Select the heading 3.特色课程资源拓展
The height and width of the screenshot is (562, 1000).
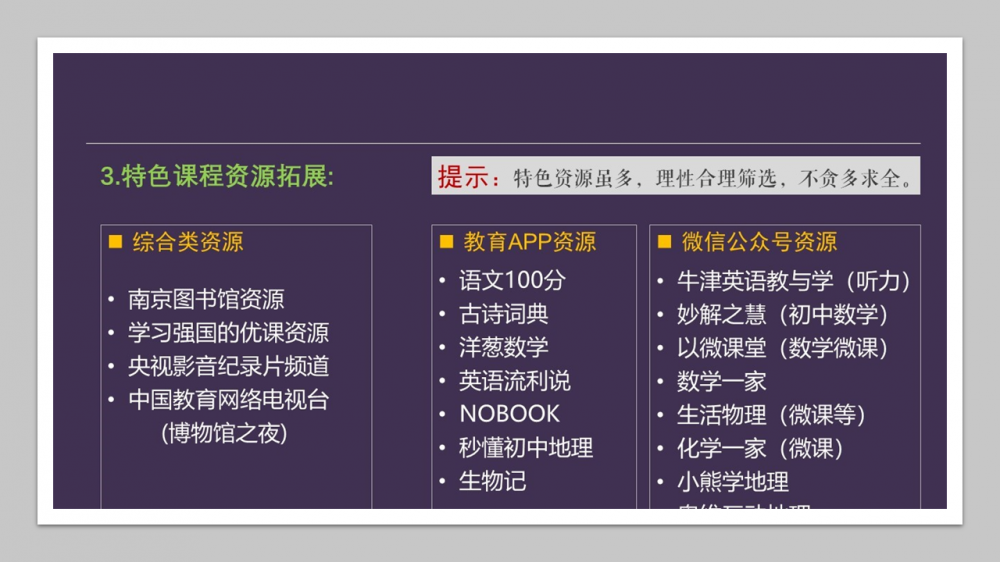[217, 177]
